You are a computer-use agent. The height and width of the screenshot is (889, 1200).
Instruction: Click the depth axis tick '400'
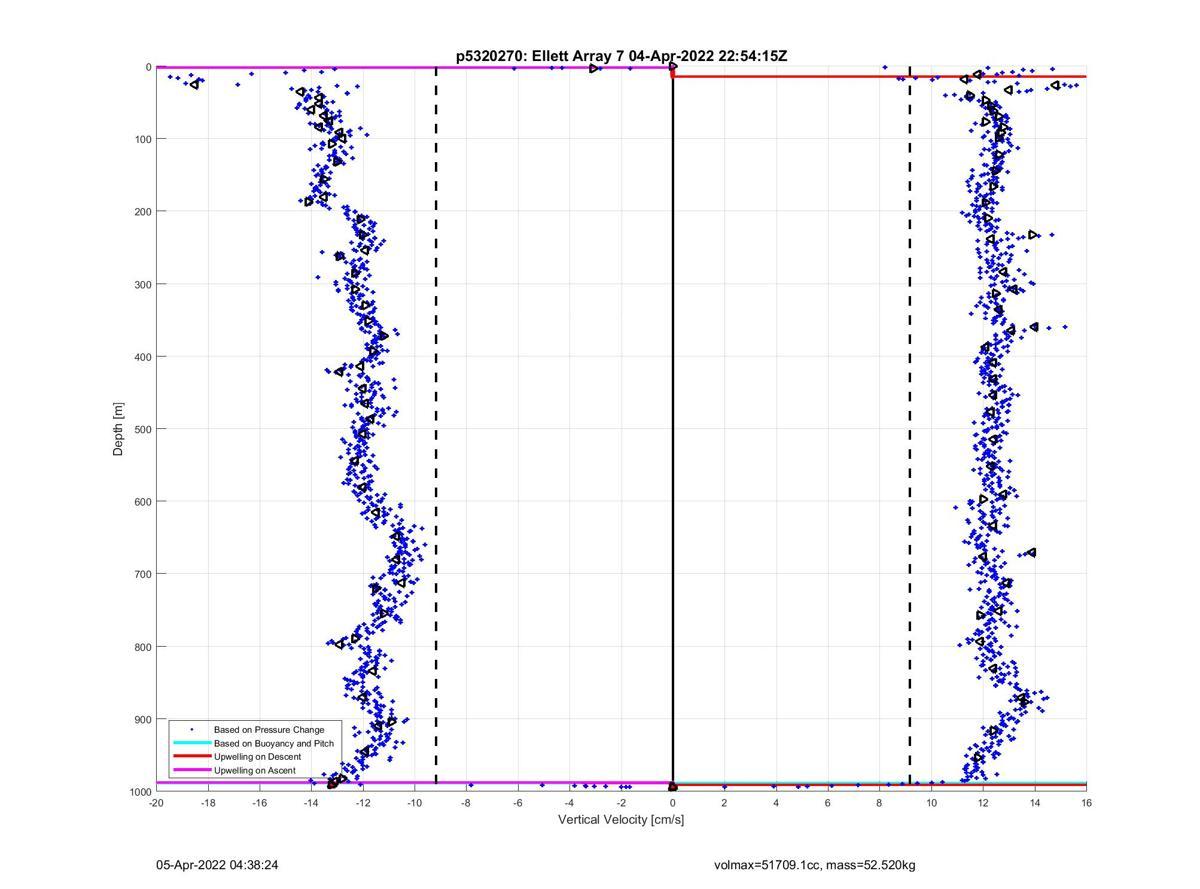click(141, 357)
